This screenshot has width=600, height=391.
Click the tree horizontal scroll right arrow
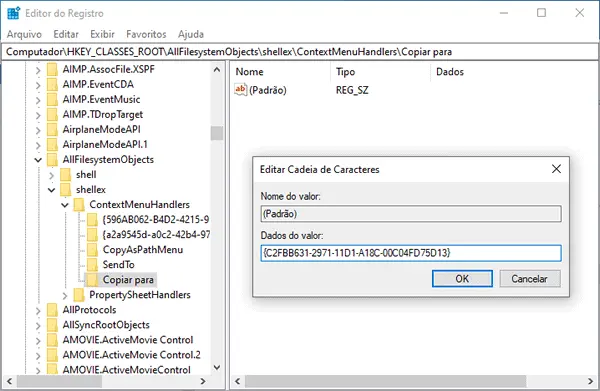[203, 381]
